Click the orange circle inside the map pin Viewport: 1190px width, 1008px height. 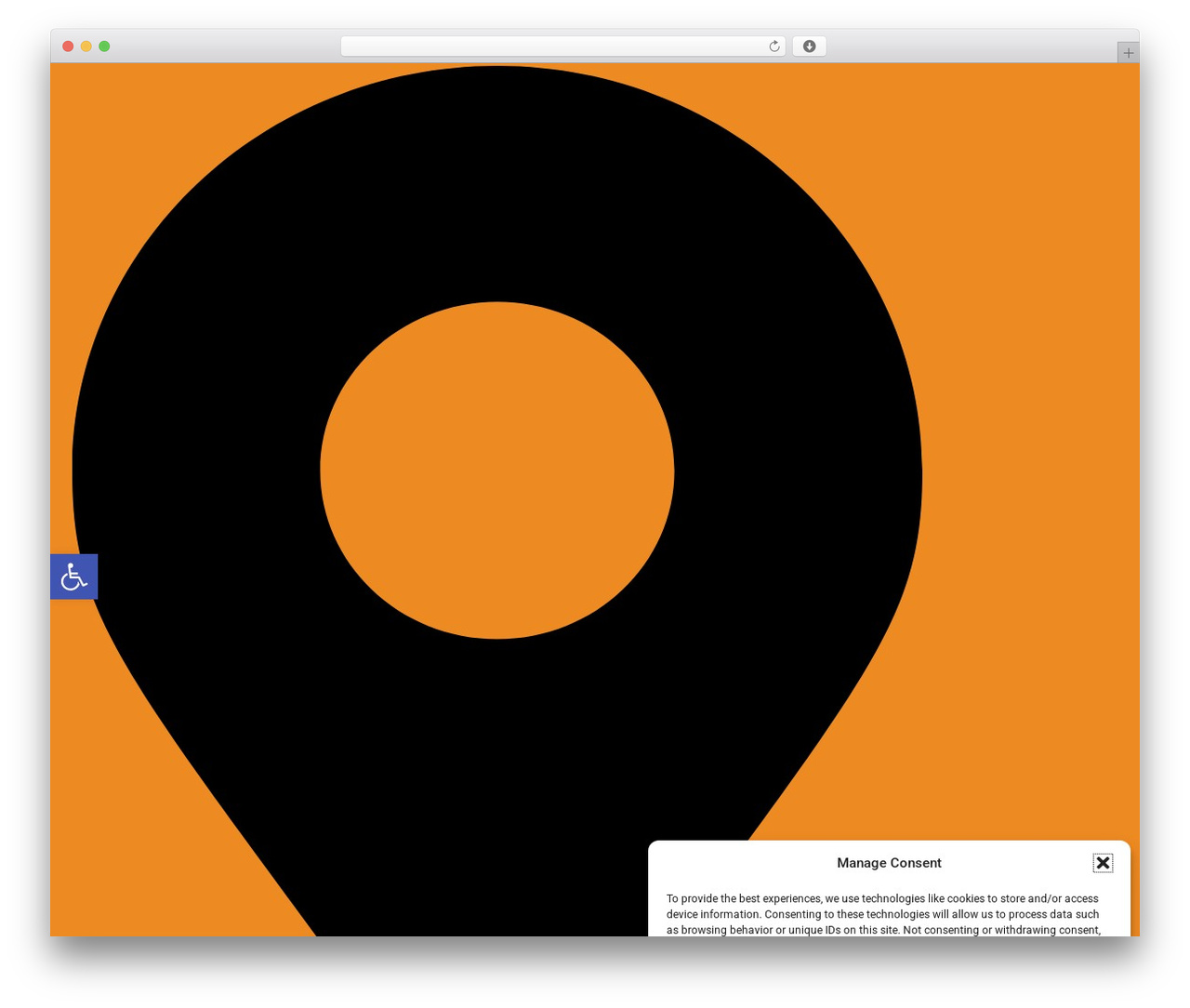[x=497, y=471]
